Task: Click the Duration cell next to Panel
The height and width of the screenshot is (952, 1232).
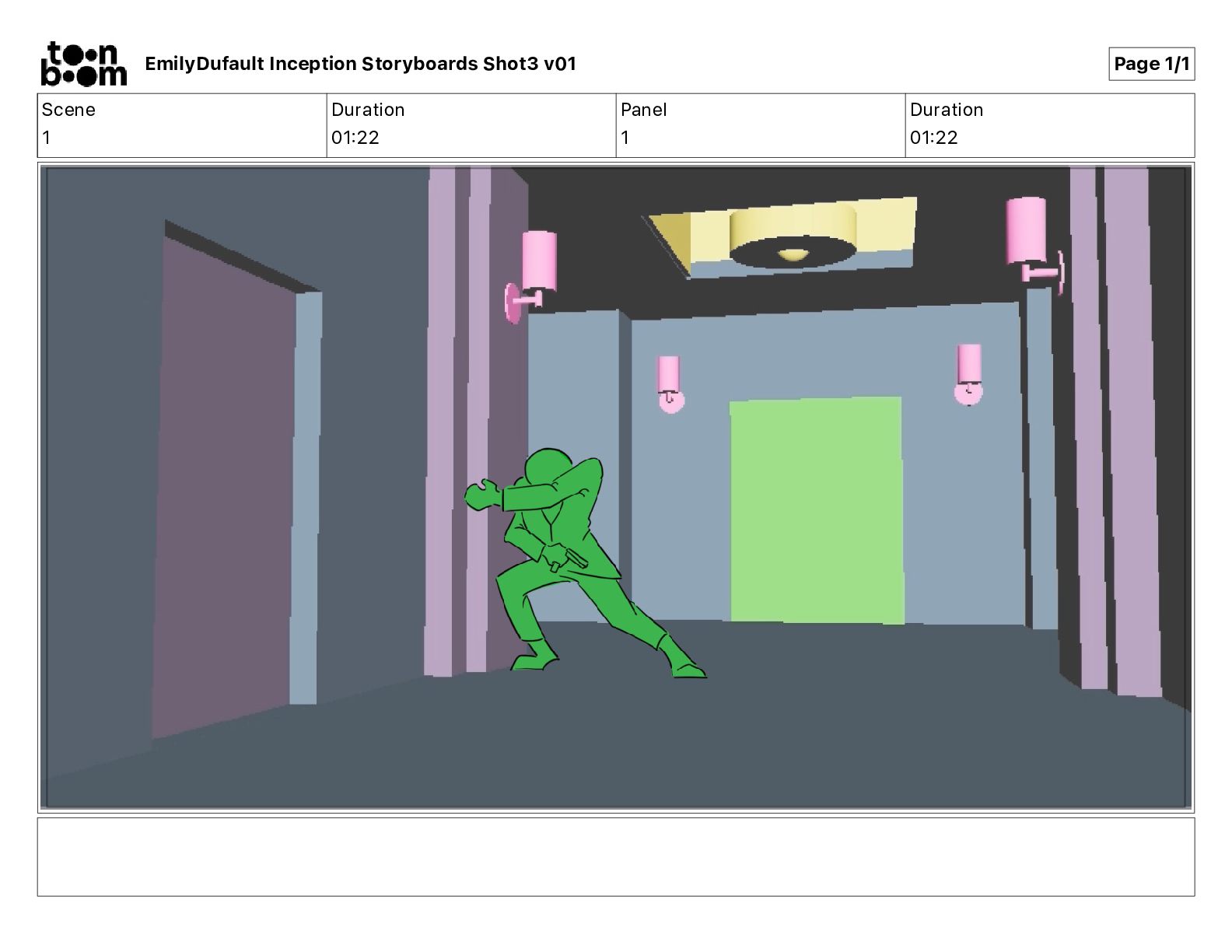Action: [x=1050, y=125]
